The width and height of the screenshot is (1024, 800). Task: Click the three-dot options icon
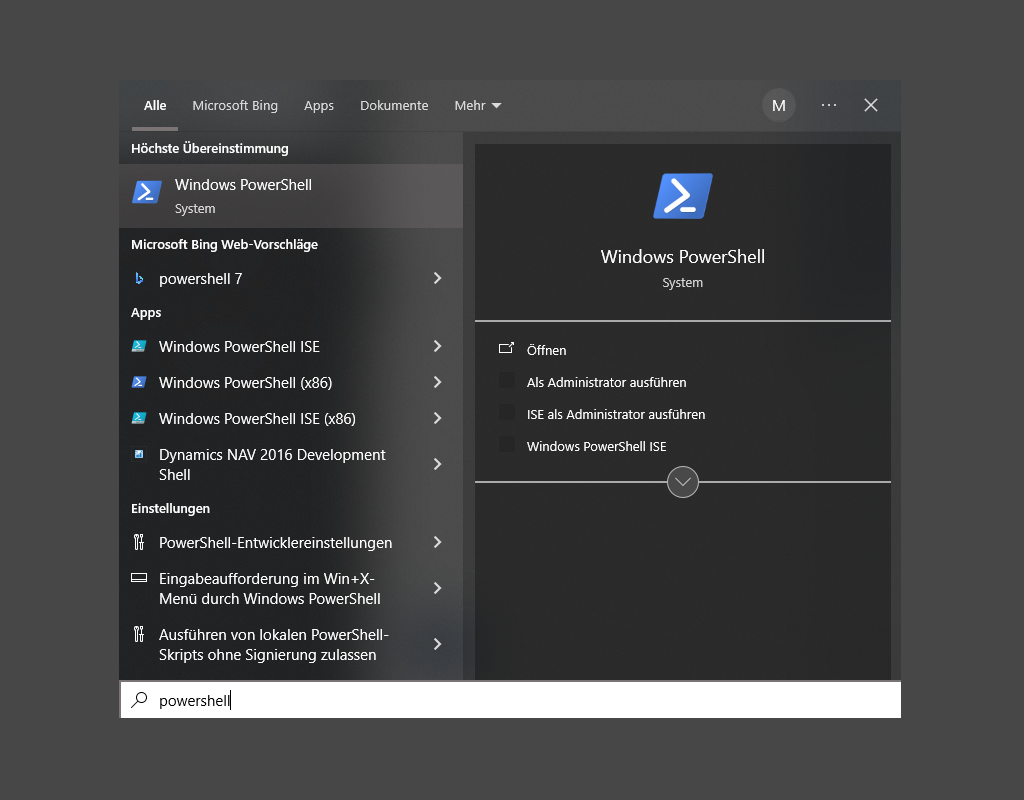[828, 105]
